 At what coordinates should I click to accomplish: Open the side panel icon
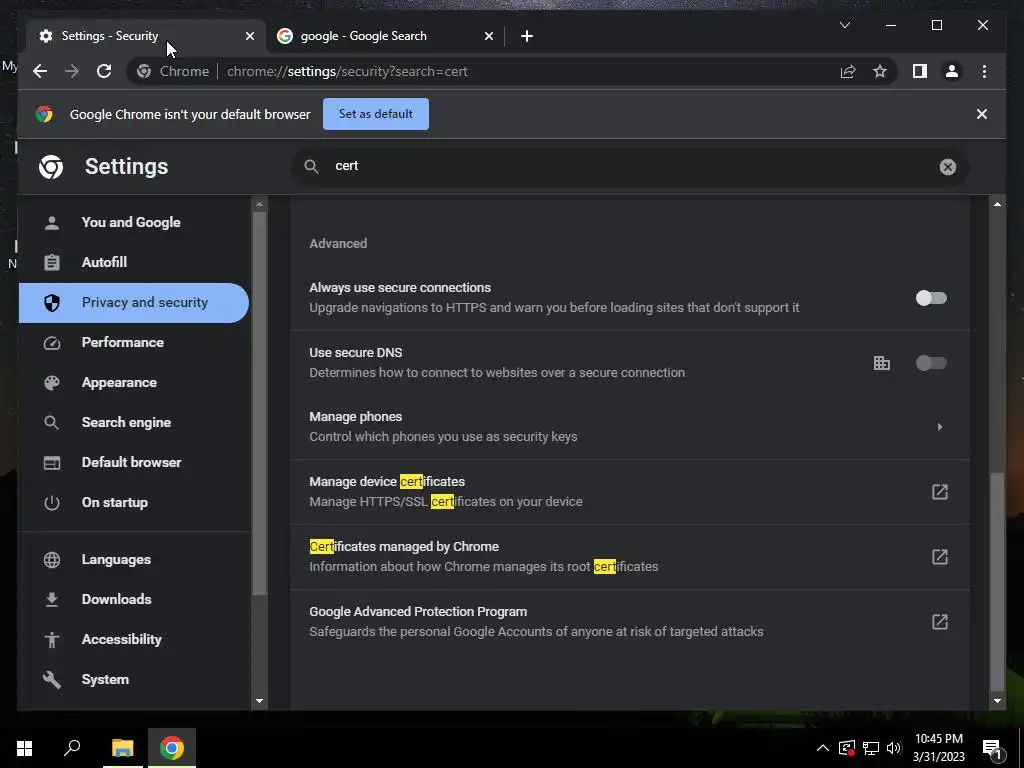tap(920, 71)
